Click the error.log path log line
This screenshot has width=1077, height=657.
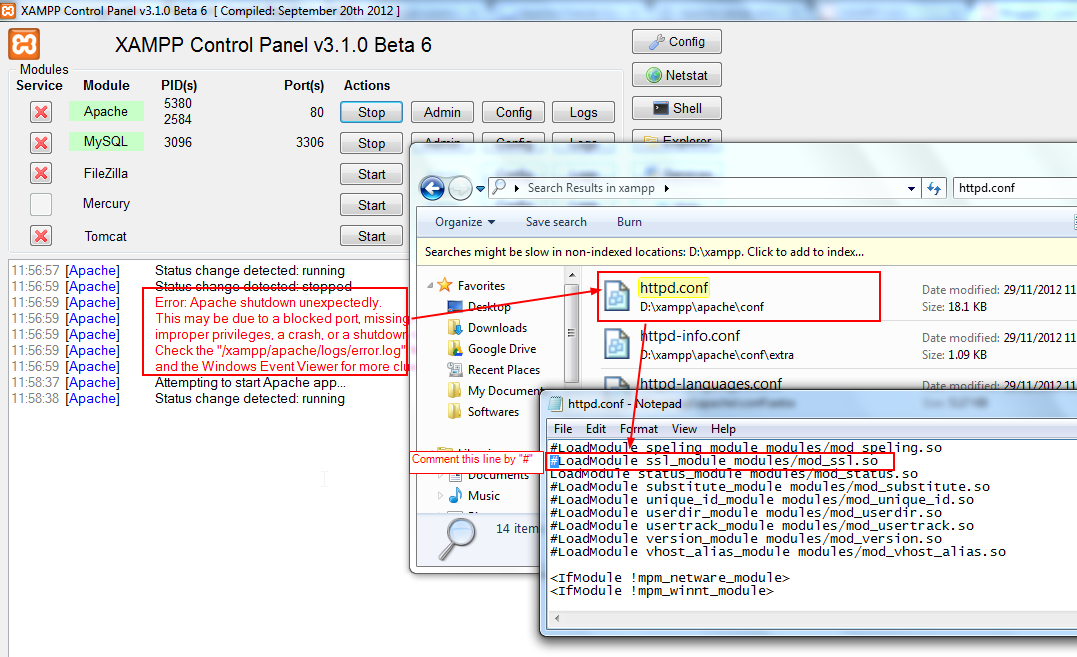coord(280,350)
